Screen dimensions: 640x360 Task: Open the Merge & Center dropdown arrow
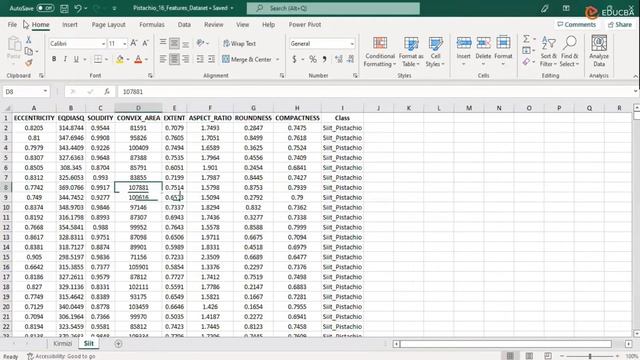coord(278,60)
